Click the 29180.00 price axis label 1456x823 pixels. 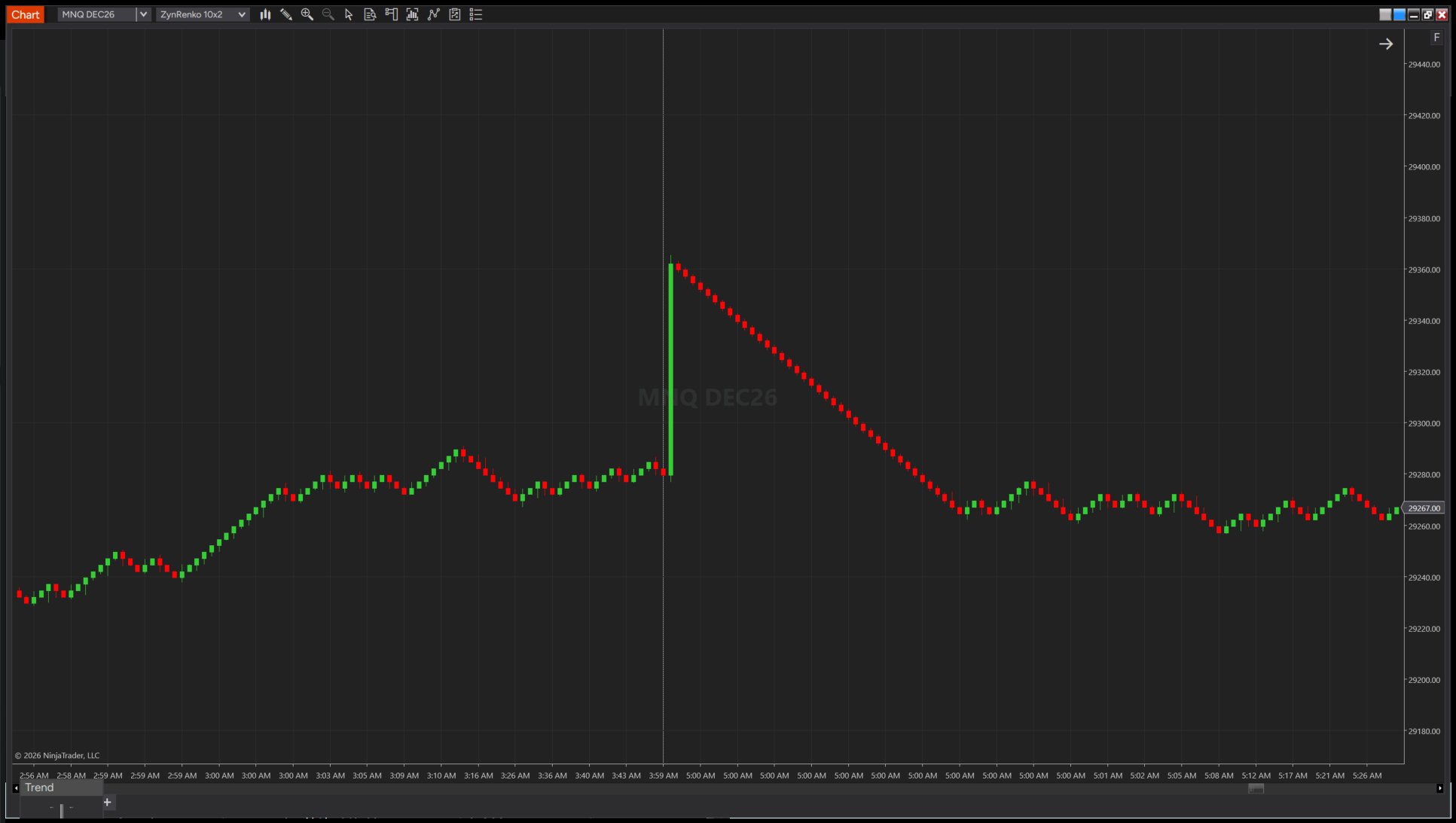(x=1424, y=731)
